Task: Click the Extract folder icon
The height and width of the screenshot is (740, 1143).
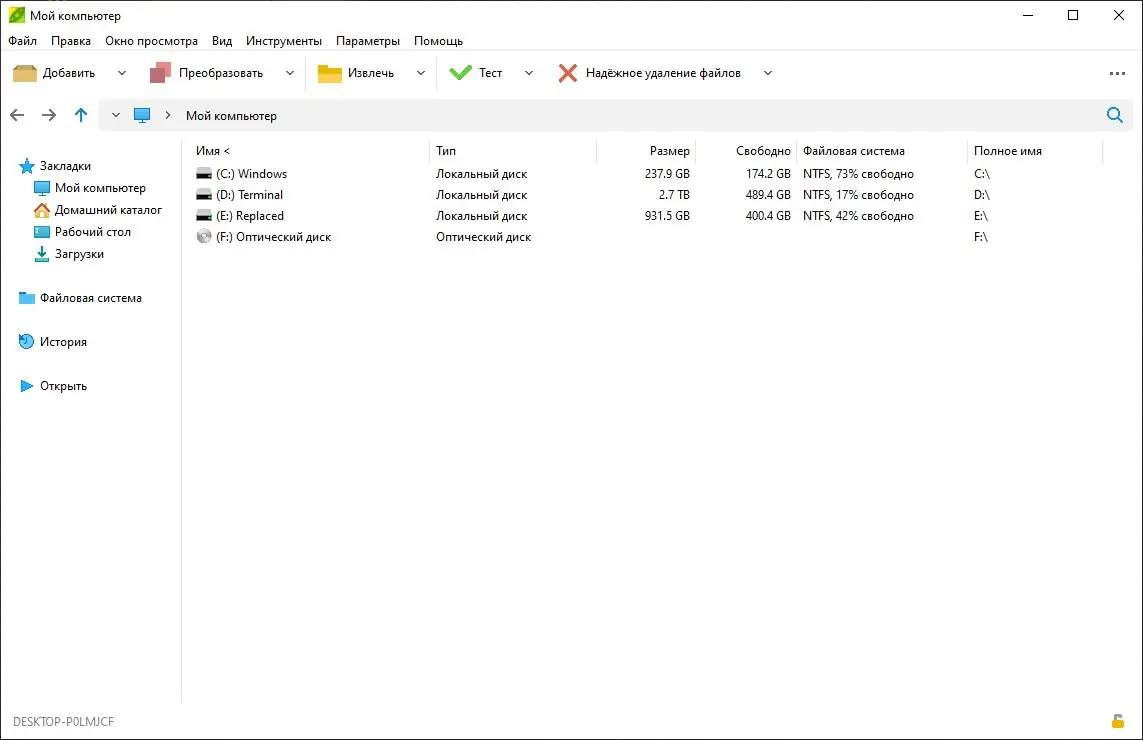Action: [x=330, y=73]
